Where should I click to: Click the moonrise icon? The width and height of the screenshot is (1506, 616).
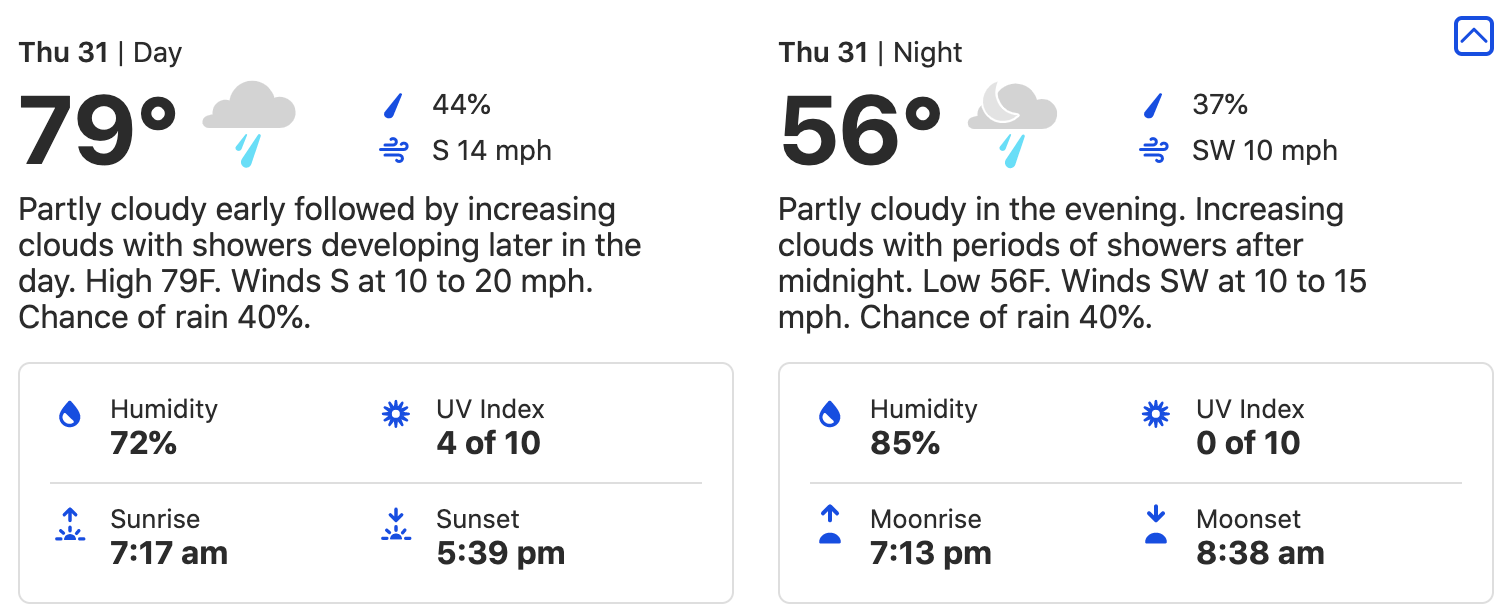(x=829, y=525)
